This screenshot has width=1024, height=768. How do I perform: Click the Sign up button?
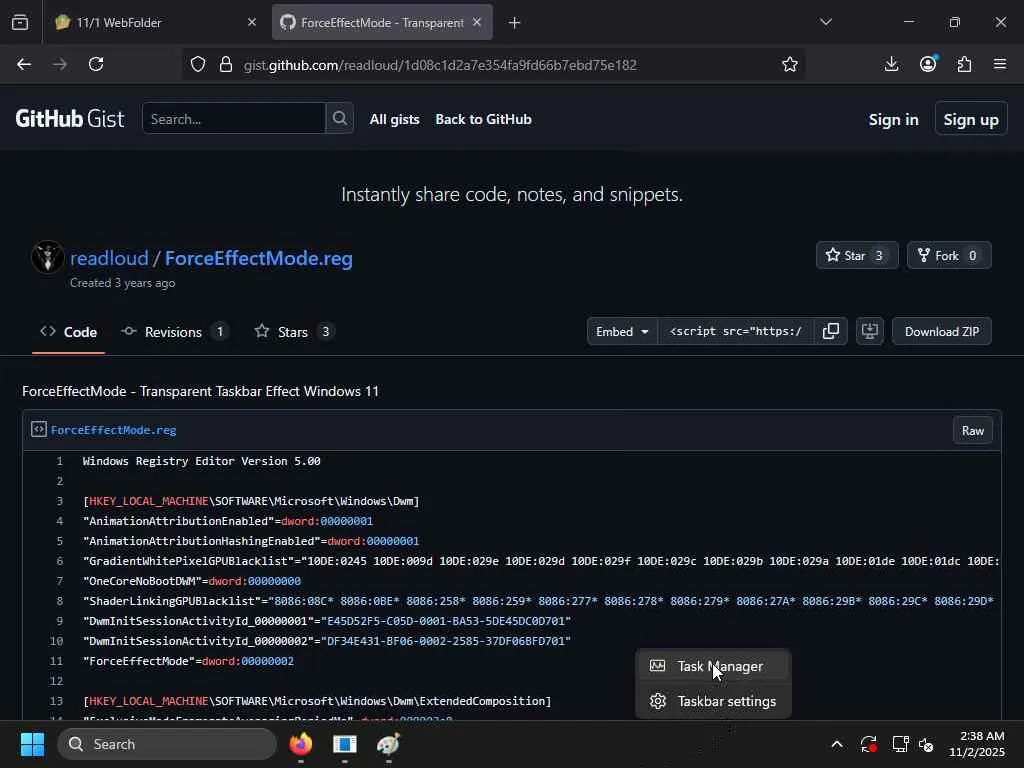pos(971,119)
